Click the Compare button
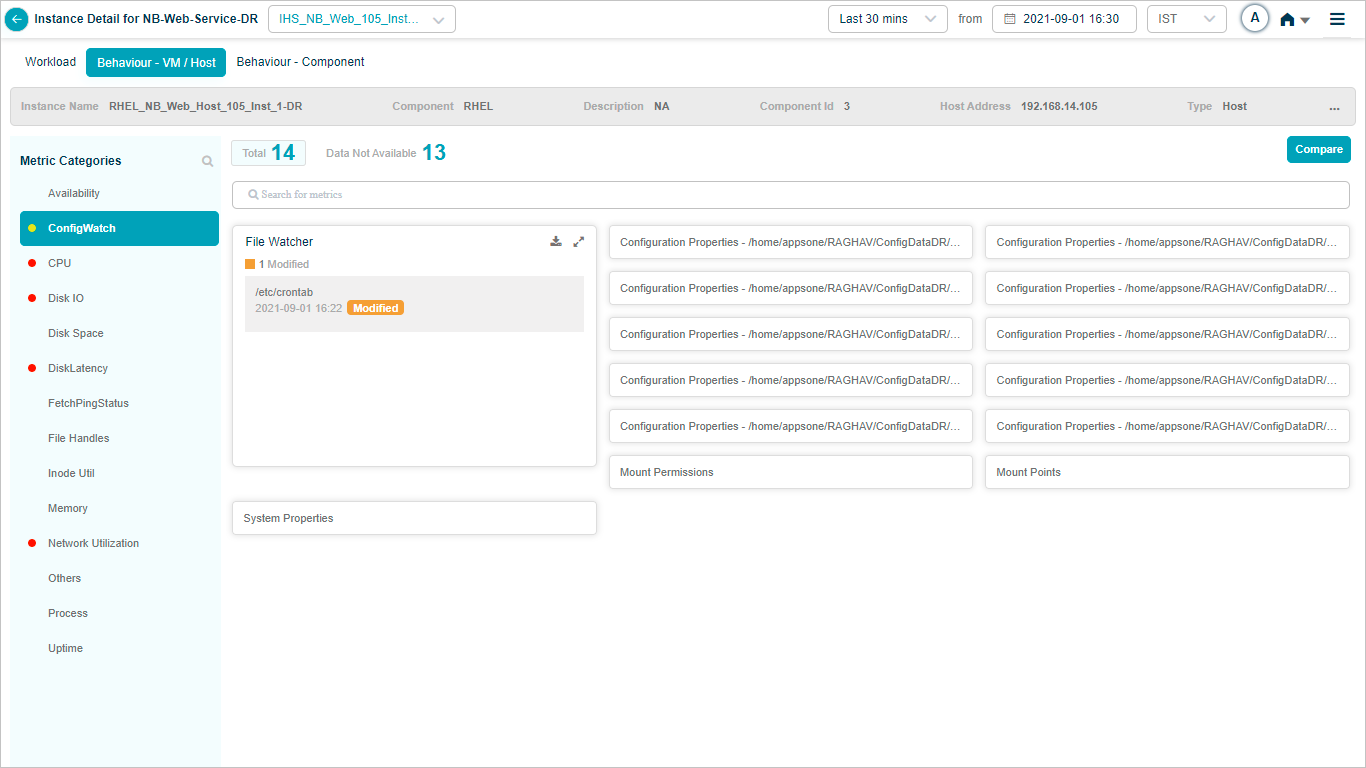Image resolution: width=1366 pixels, height=768 pixels. [x=1318, y=149]
